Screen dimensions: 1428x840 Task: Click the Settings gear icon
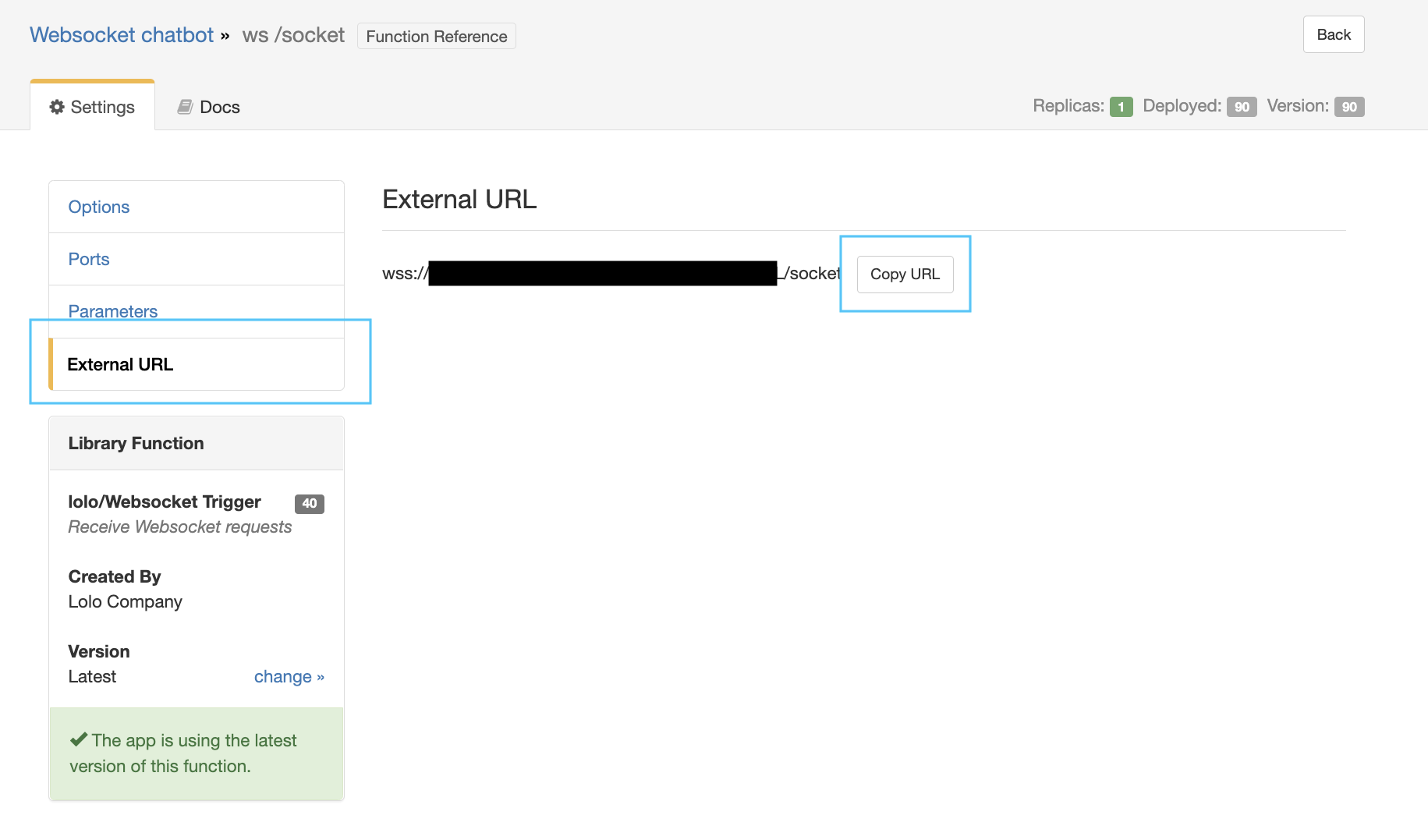click(57, 107)
